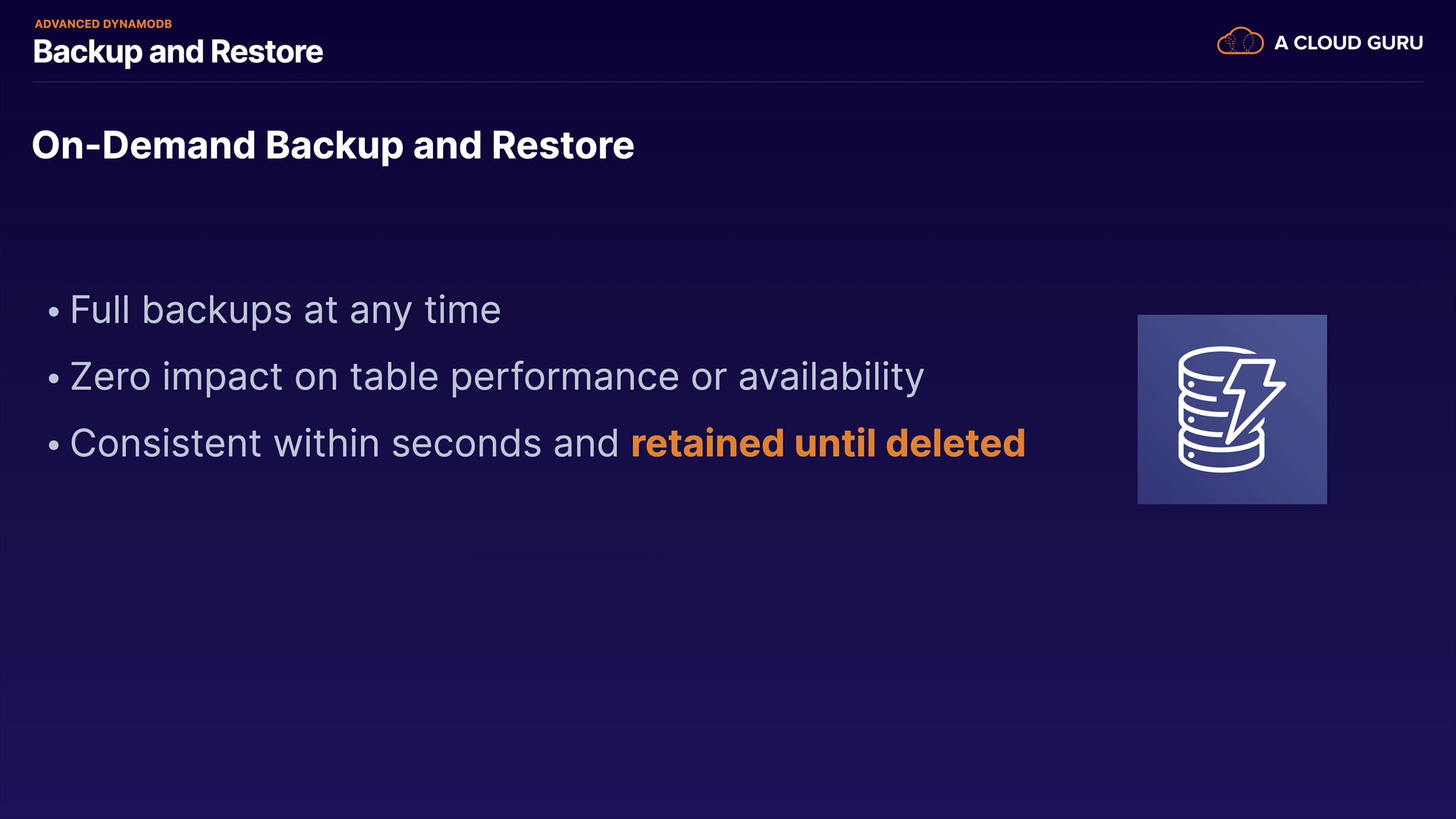Click the orange 'ADVANCED DYNAMODB' section label
This screenshot has width=1456, height=819.
(x=103, y=24)
